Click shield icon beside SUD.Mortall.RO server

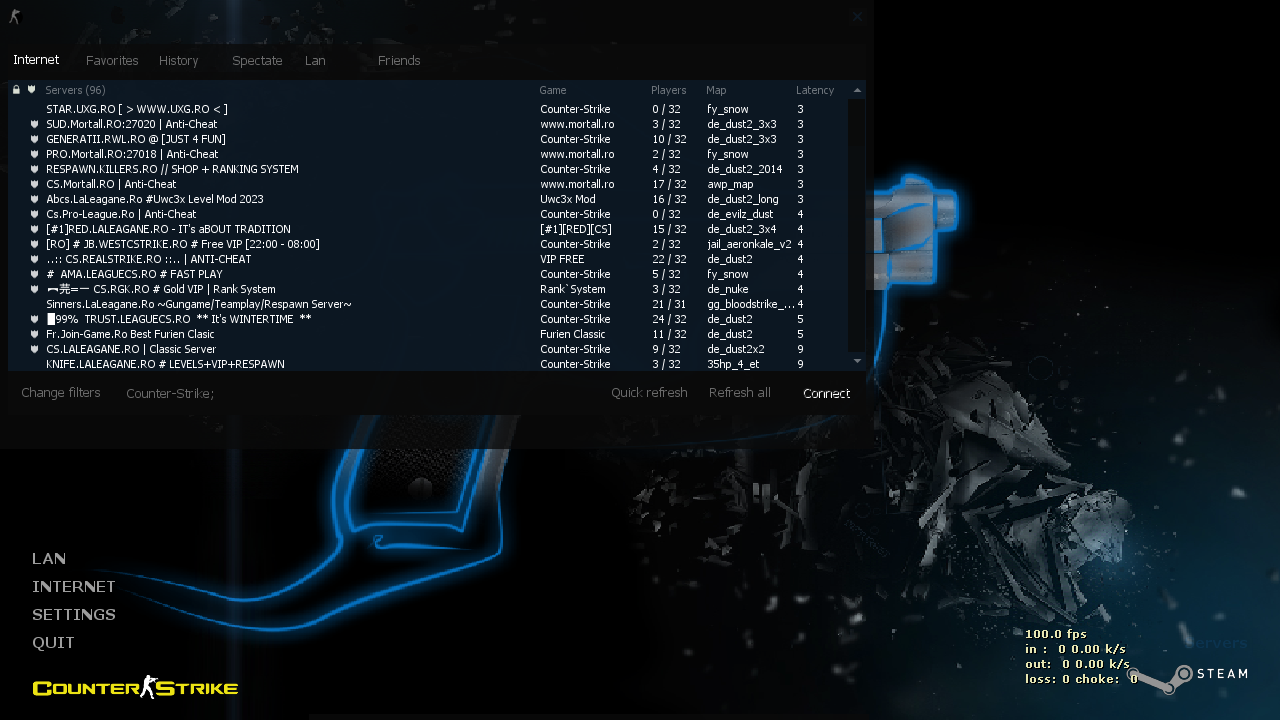click(x=34, y=124)
